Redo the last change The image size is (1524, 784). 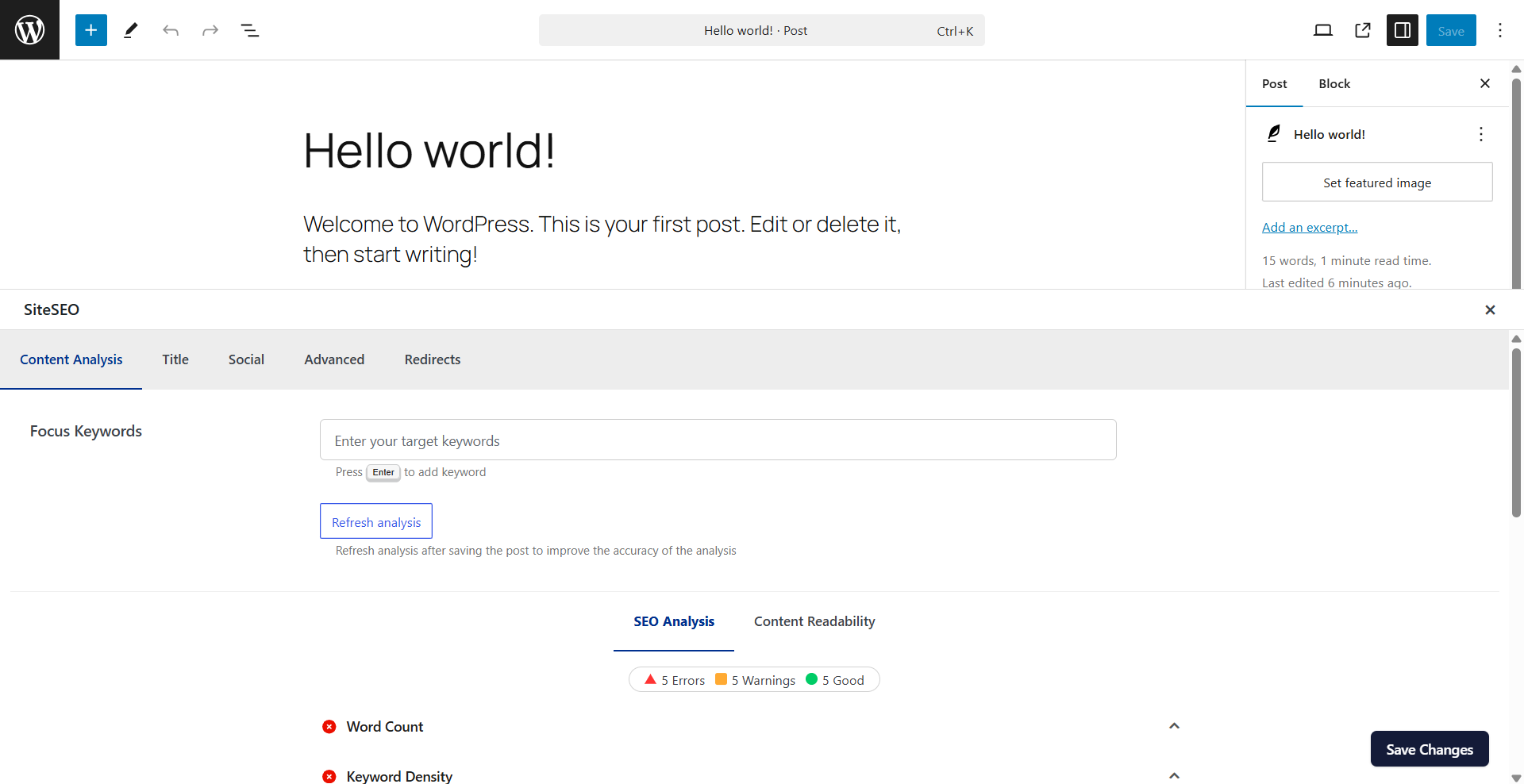(x=210, y=30)
